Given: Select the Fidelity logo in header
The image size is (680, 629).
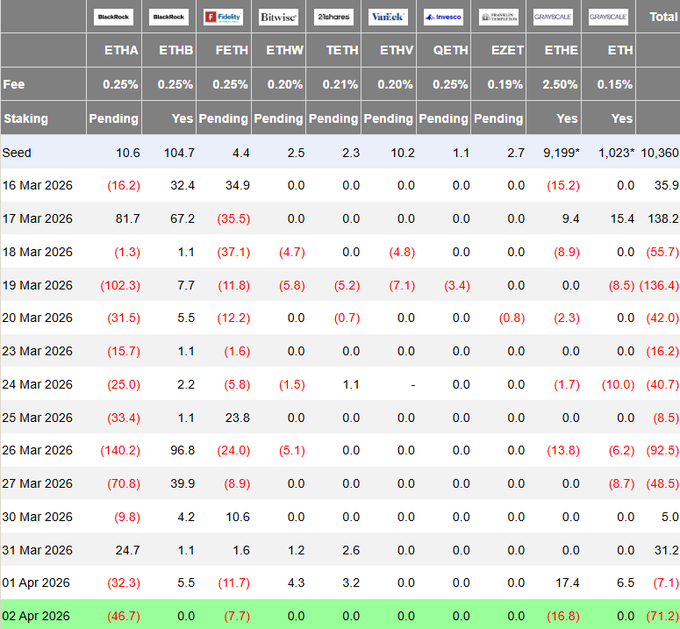Looking at the screenshot, I should (x=223, y=17).
